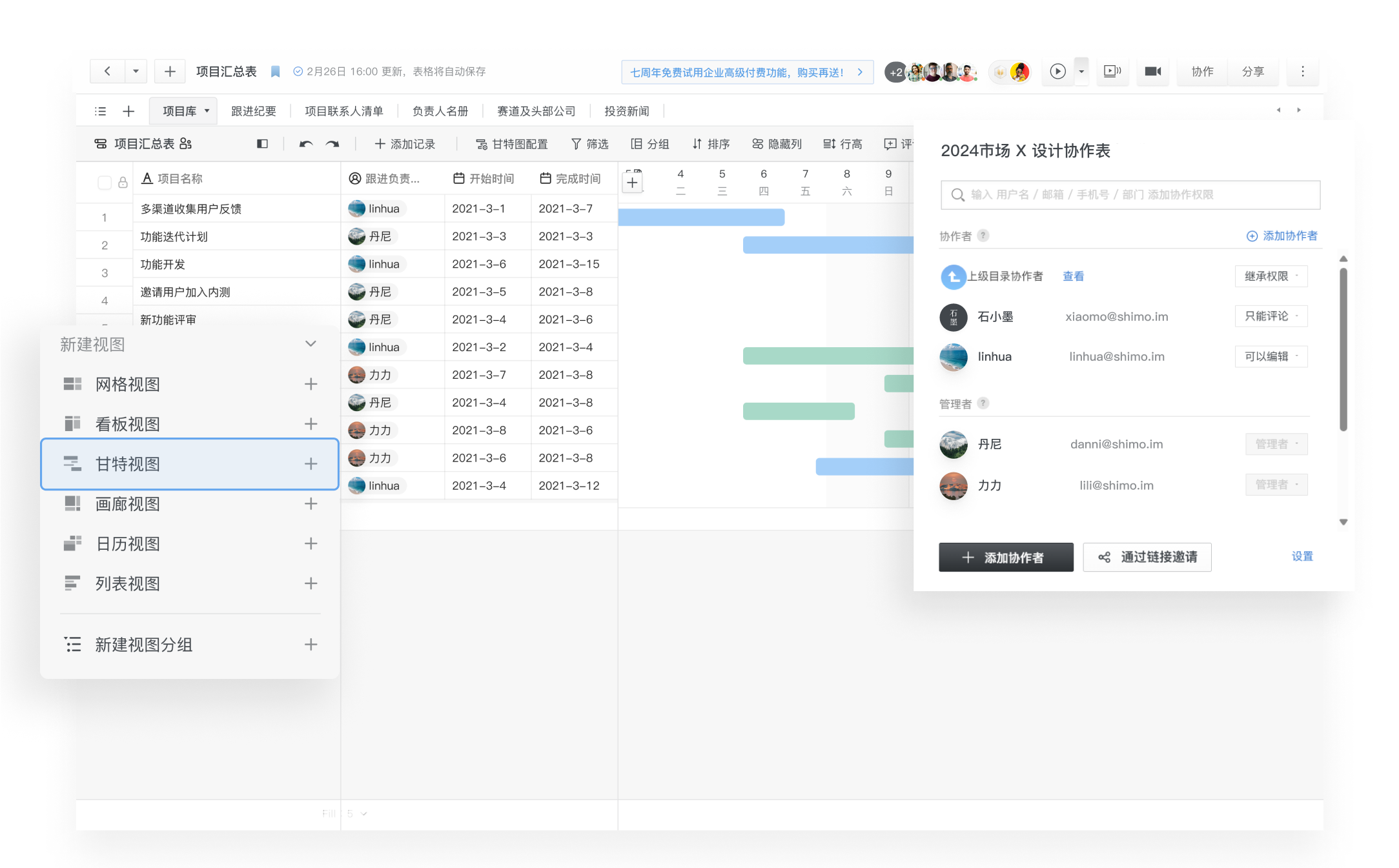Click 隐藏列 hide columns tool
This screenshot has height=868, width=1399.
[x=777, y=144]
